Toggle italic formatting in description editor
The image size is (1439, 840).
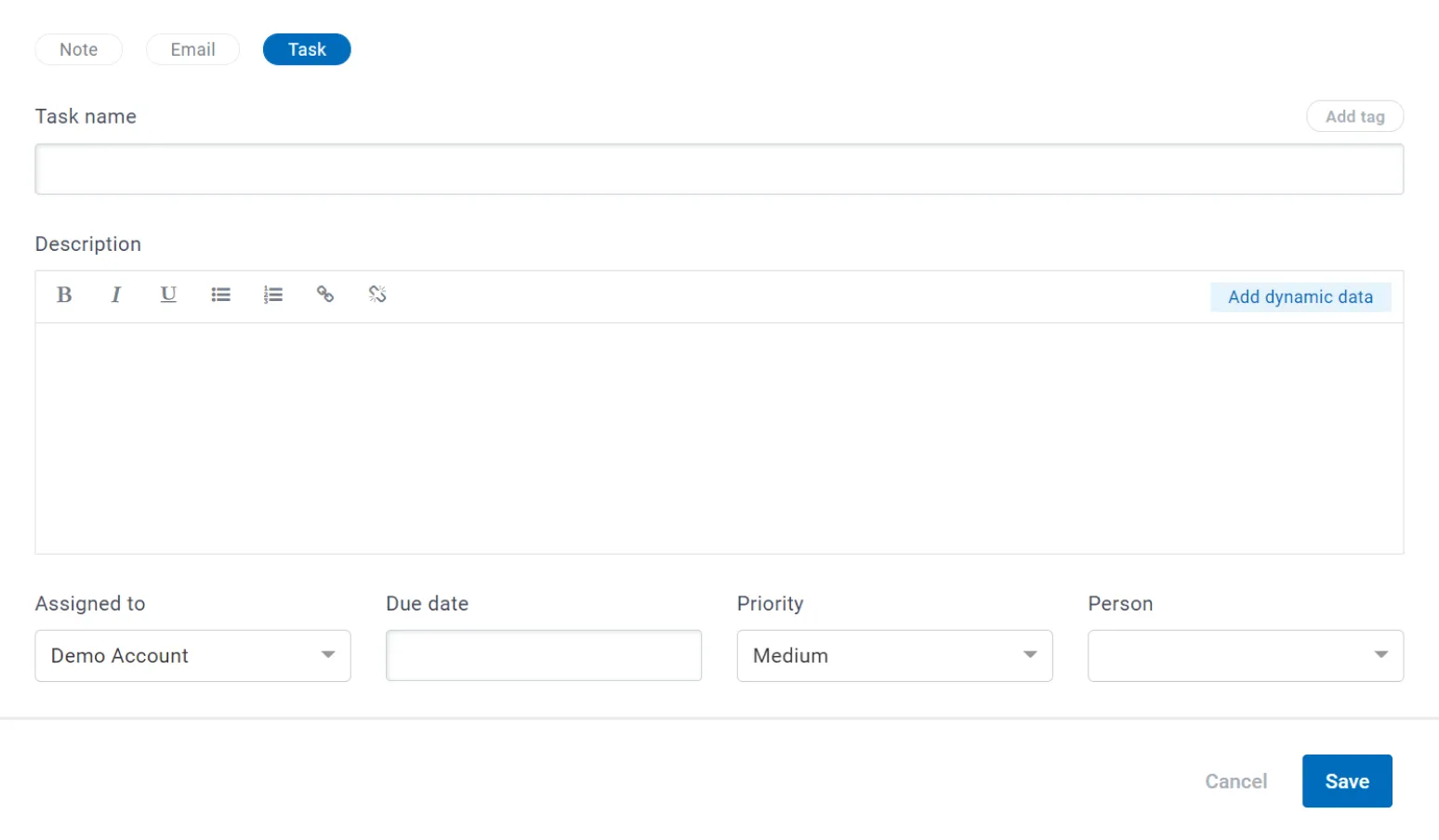(x=116, y=295)
